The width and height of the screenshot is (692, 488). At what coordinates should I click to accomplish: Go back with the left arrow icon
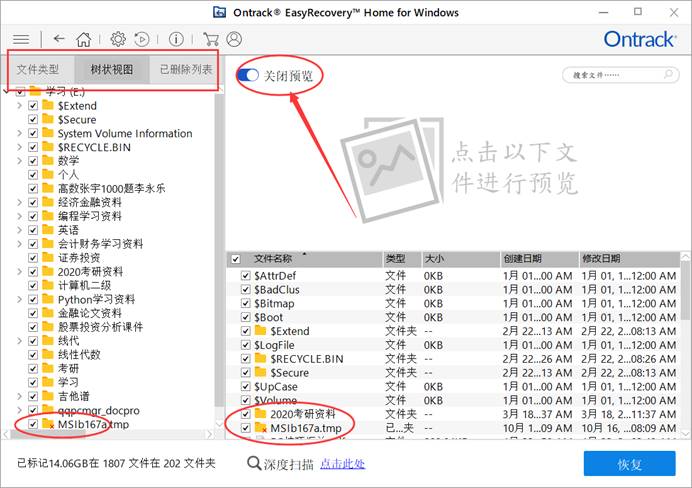point(59,39)
